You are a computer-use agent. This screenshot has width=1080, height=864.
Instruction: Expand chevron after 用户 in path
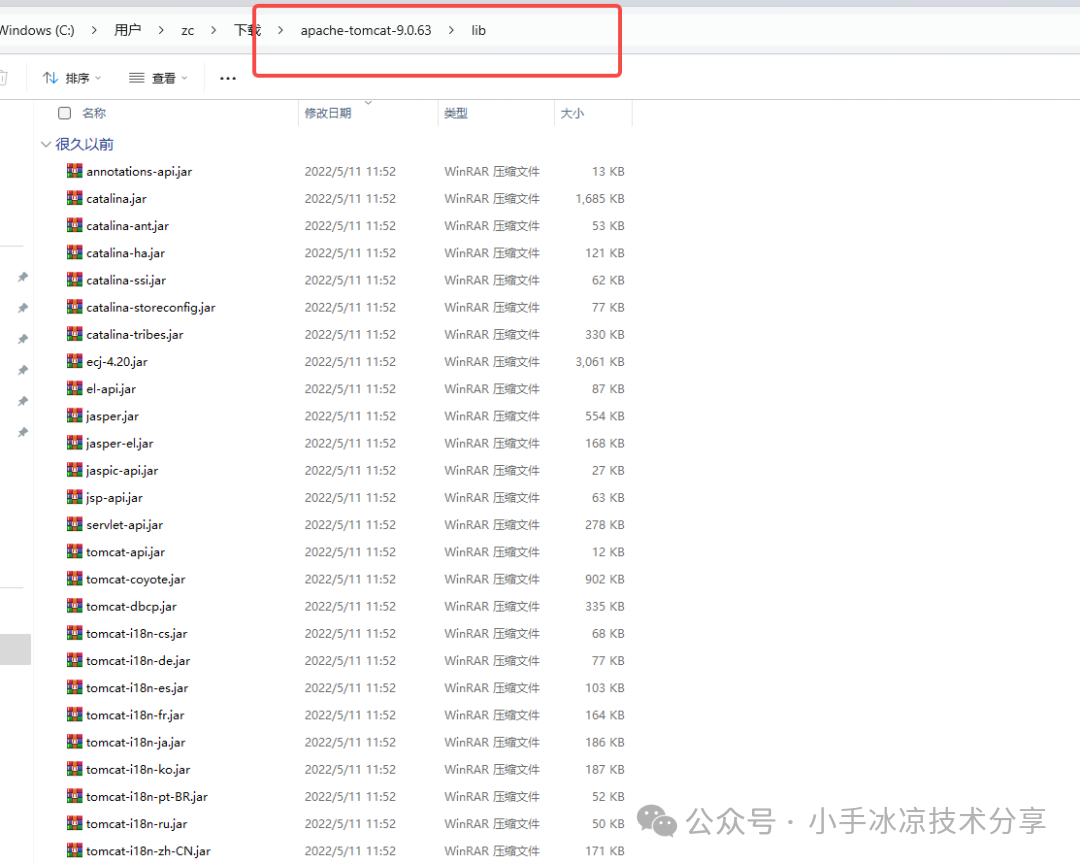click(160, 30)
